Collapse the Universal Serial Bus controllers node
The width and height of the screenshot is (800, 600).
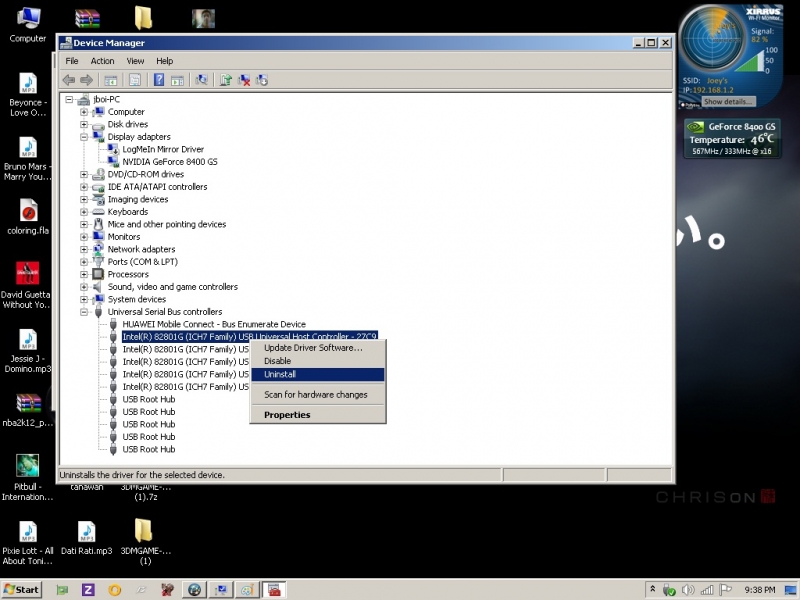(85, 312)
